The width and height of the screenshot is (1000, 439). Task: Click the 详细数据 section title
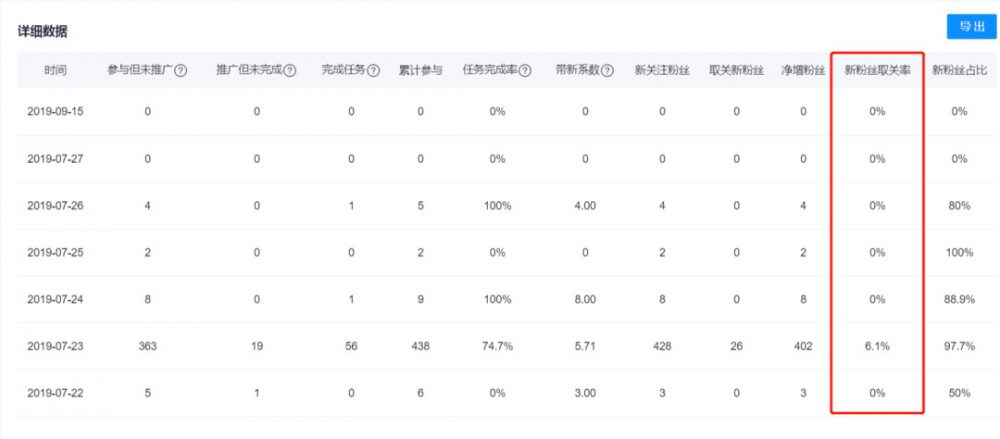click(42, 32)
